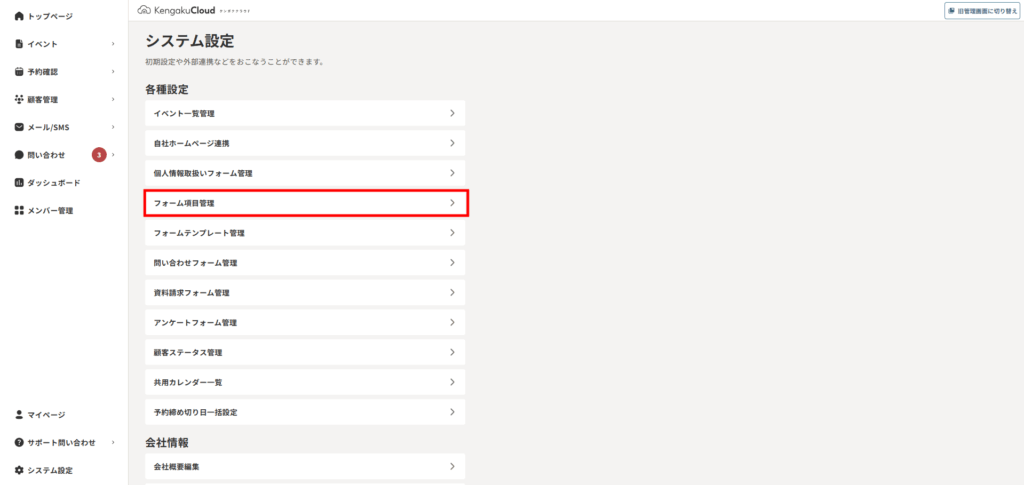The height and width of the screenshot is (485, 1024).
Task: Open the フォーム項目管理 settings row
Action: [306, 203]
